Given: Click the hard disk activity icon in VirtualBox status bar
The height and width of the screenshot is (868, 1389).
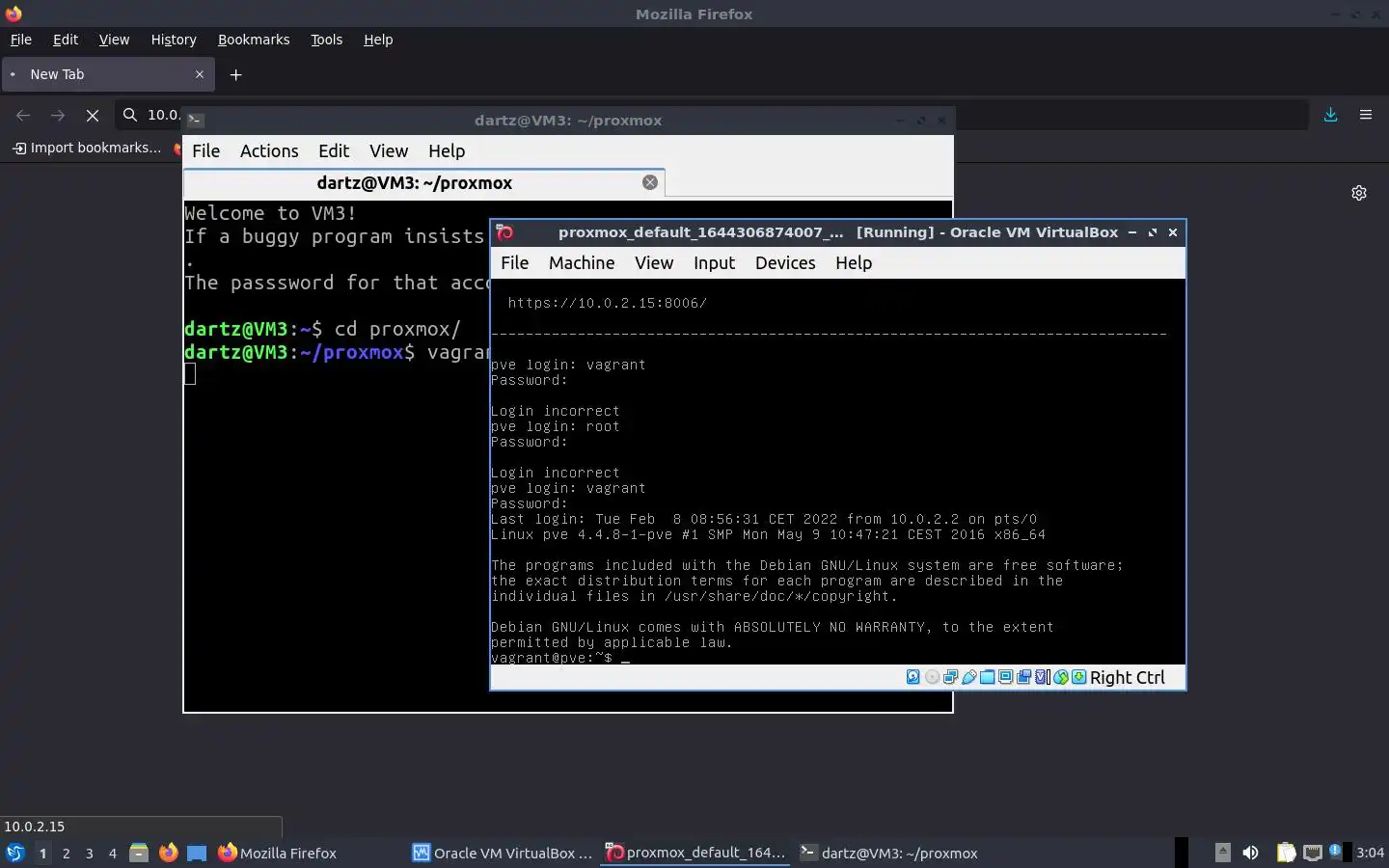Looking at the screenshot, I should tap(913, 677).
